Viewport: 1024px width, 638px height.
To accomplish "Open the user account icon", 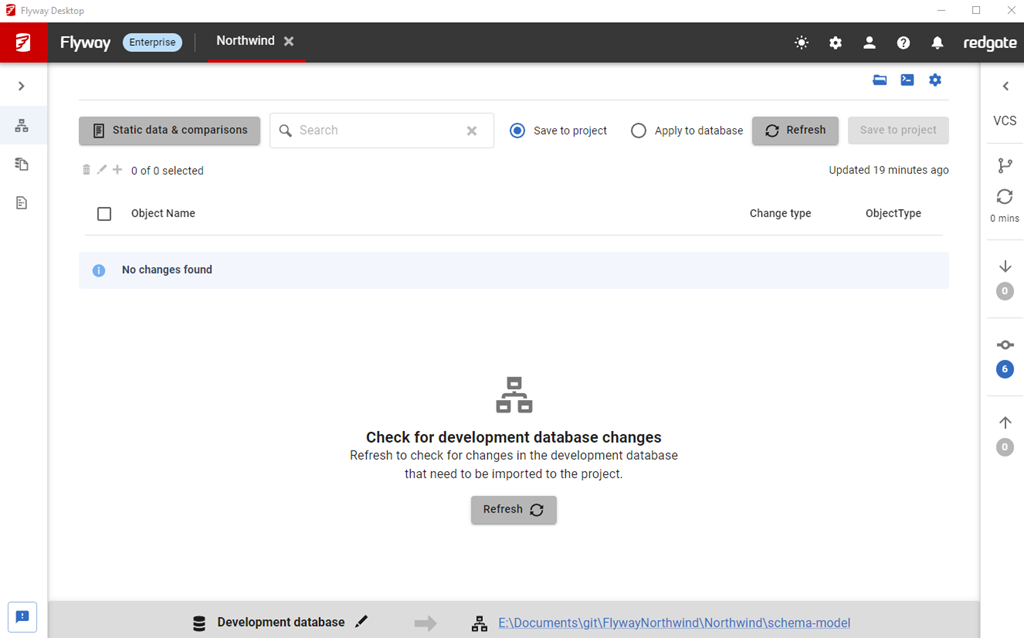I will tap(869, 43).
